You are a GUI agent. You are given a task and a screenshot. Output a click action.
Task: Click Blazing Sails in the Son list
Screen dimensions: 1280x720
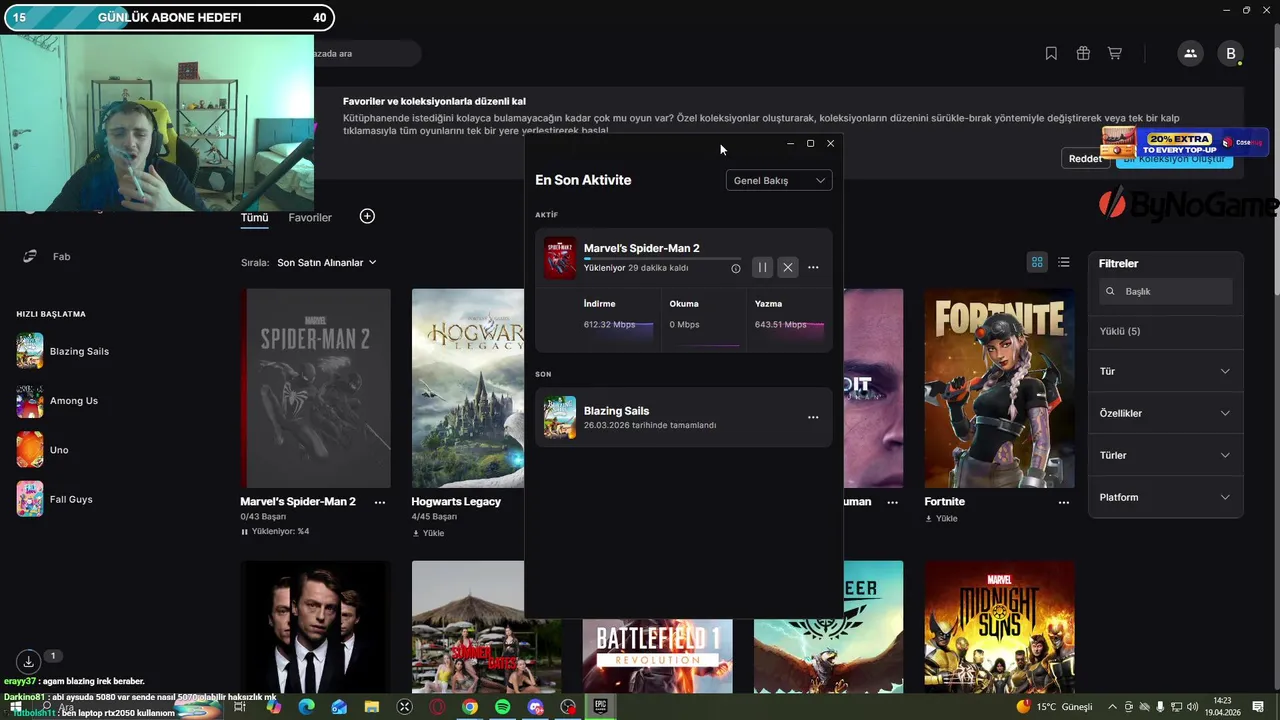[684, 417]
